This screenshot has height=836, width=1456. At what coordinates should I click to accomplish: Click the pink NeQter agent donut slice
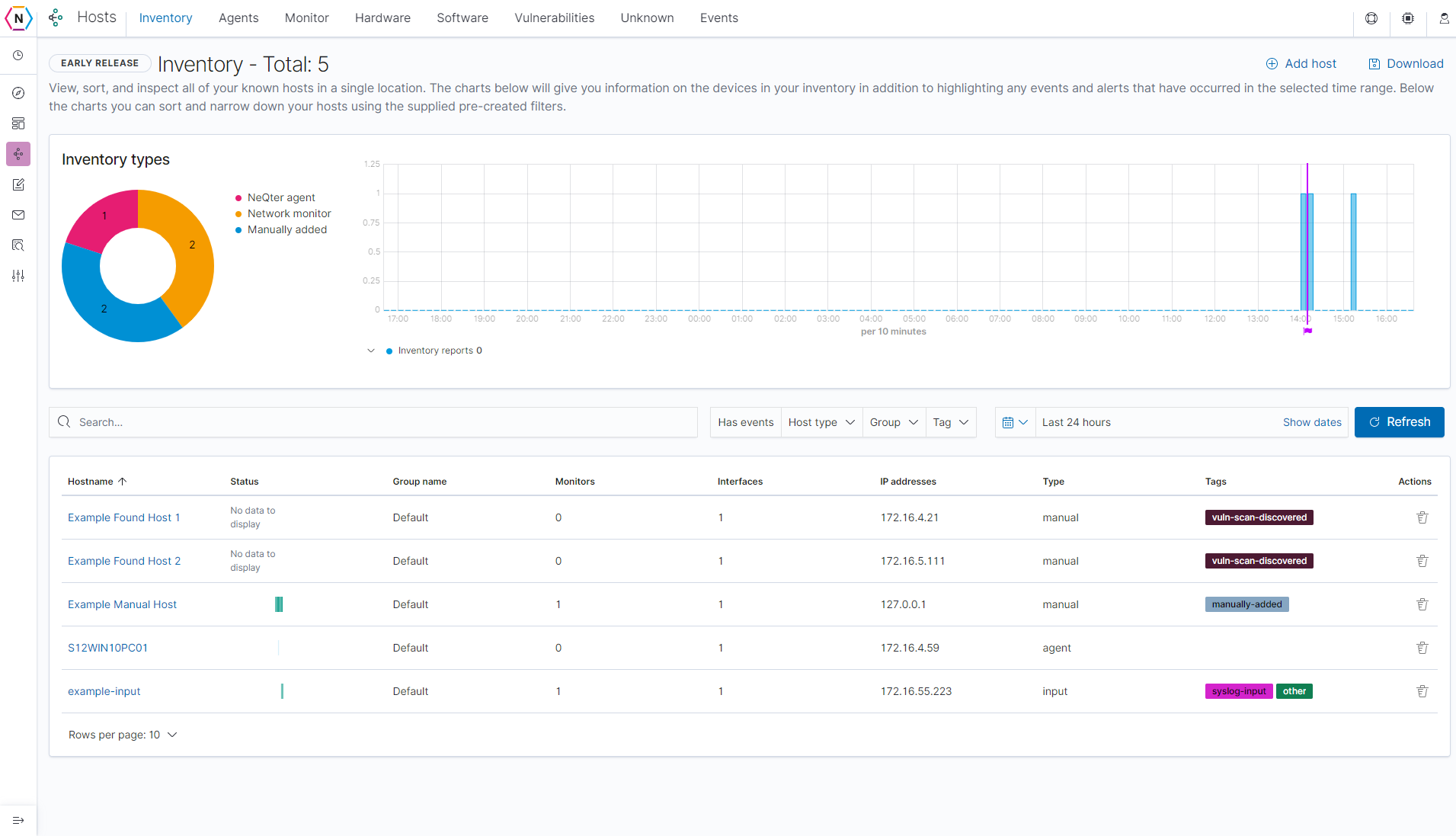[103, 218]
